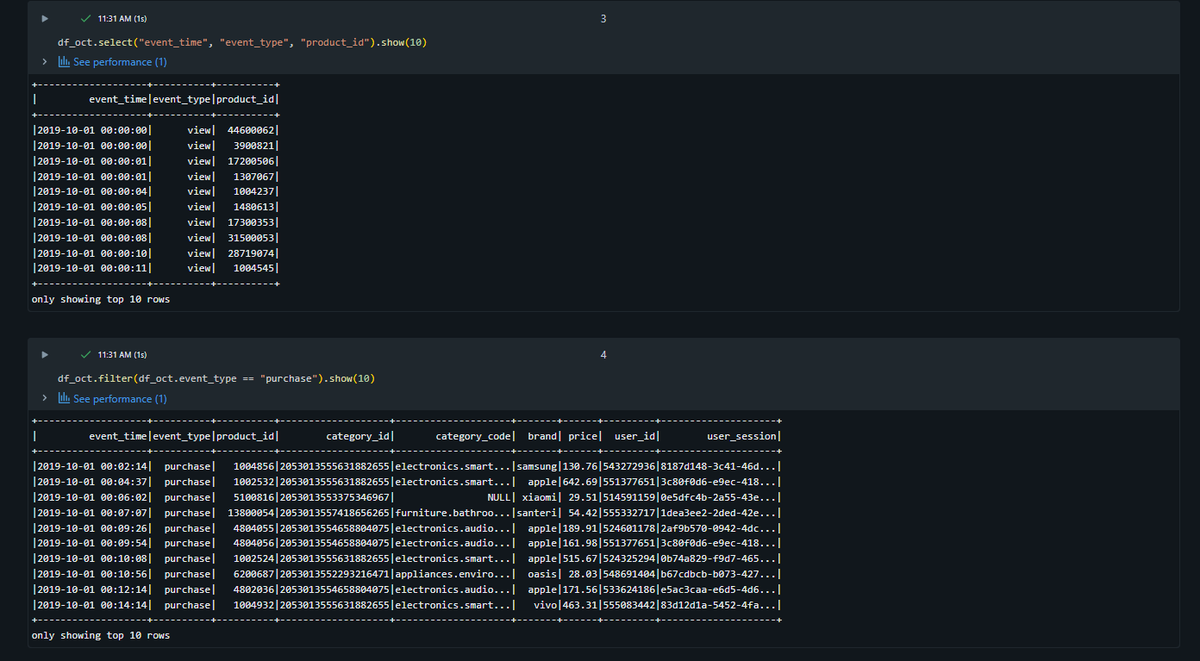Click the user_session column header
Image resolution: width=1200 pixels, height=661 pixels.
coord(743,436)
